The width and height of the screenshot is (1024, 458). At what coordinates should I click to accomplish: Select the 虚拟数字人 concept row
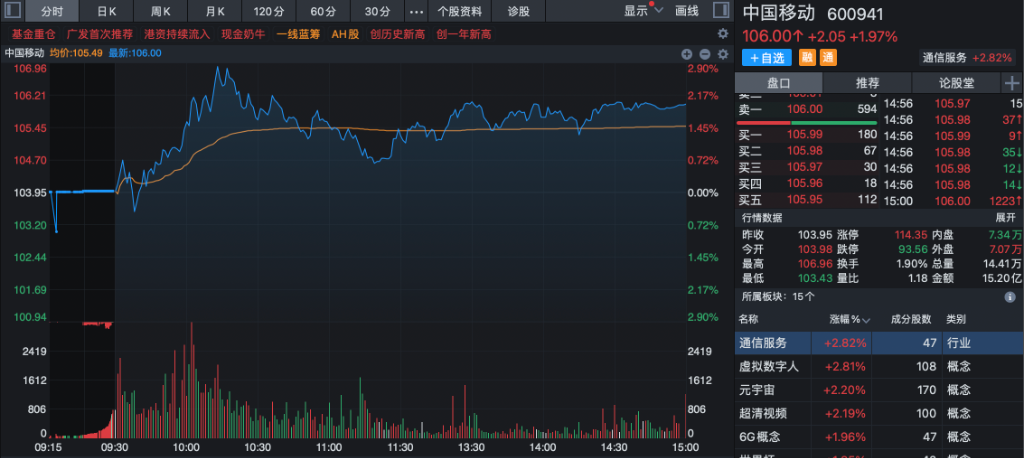879,367
